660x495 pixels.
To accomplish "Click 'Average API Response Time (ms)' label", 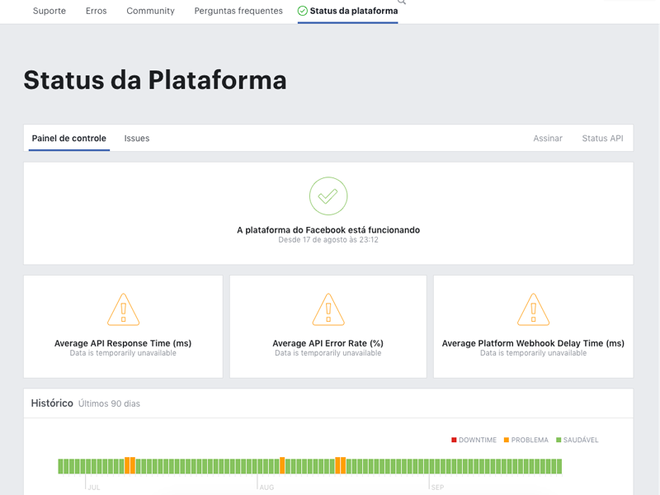I will tap(123, 343).
